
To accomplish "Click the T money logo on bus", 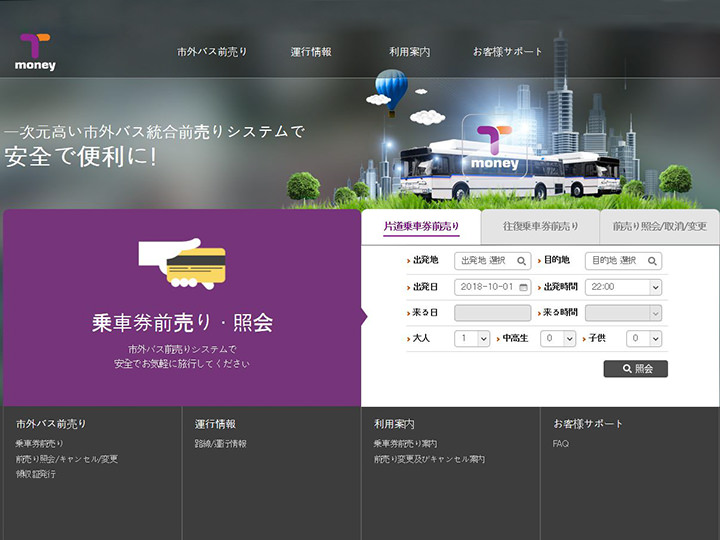I will click(x=494, y=146).
